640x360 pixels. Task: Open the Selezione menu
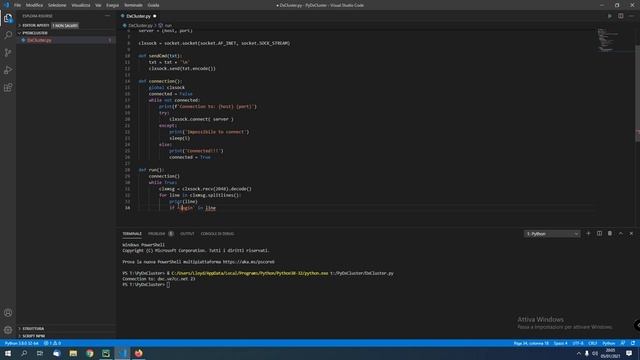pyautogui.click(x=57, y=5)
